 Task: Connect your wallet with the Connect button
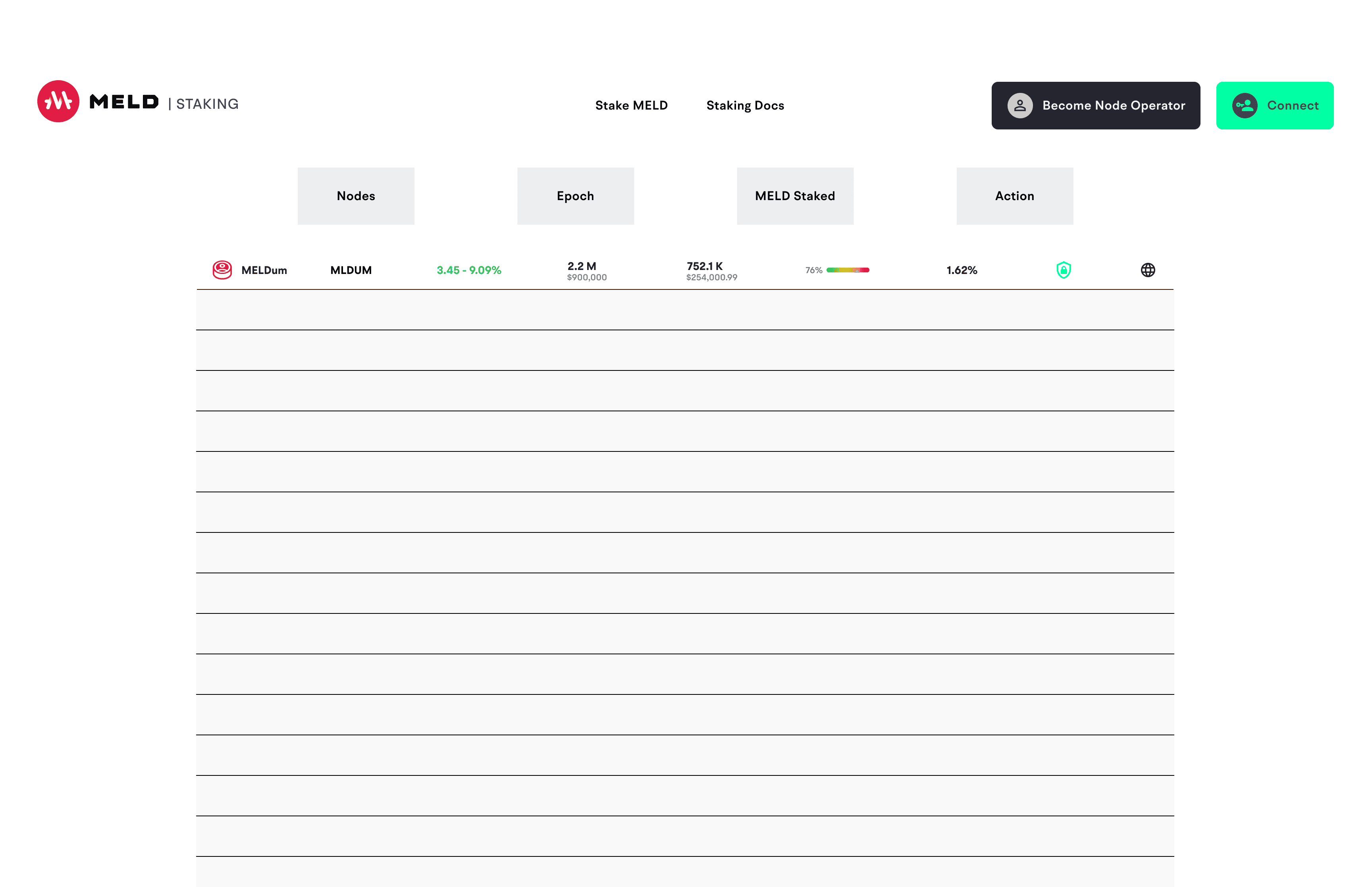[1275, 105]
